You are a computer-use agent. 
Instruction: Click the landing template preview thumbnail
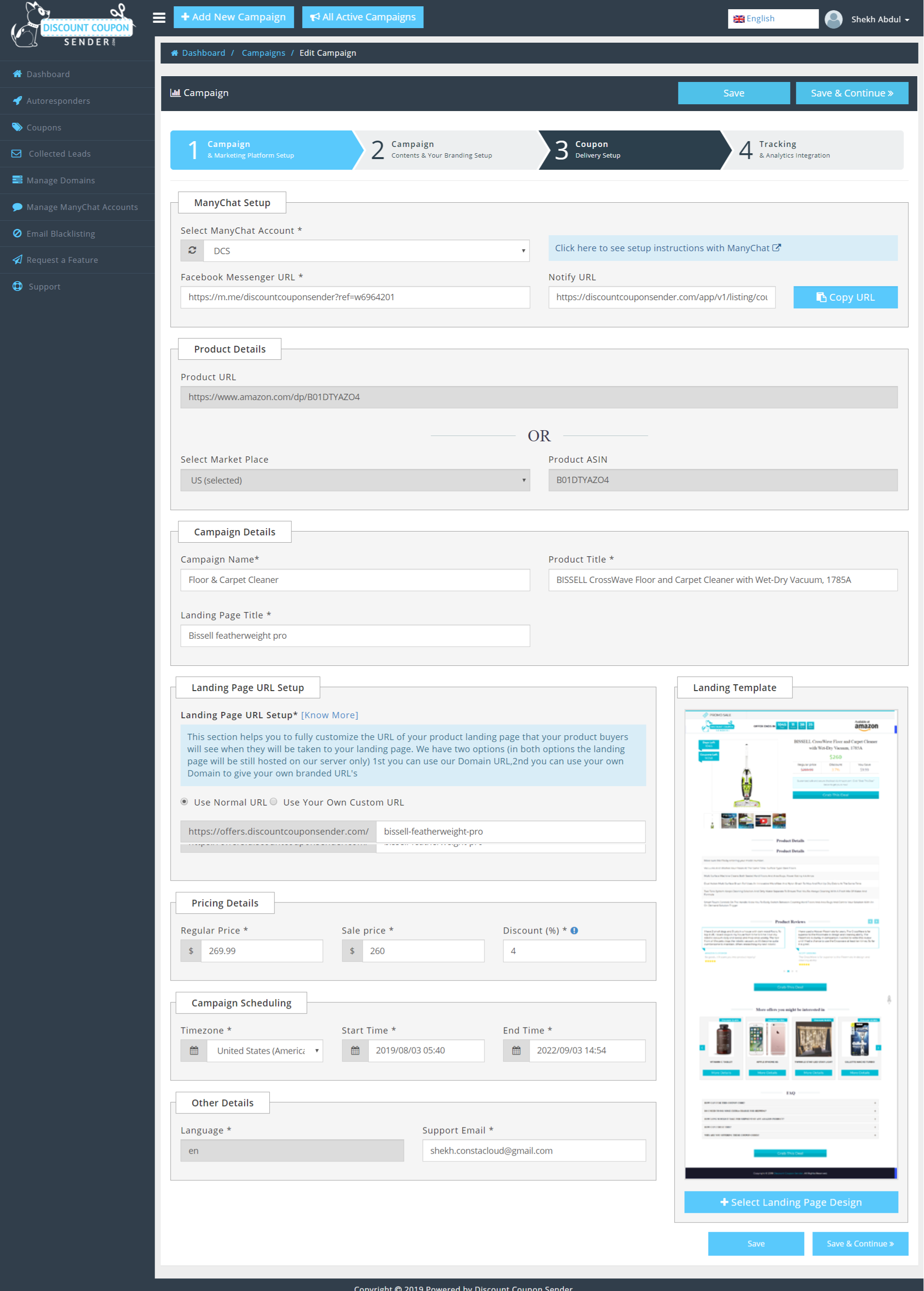click(791, 944)
